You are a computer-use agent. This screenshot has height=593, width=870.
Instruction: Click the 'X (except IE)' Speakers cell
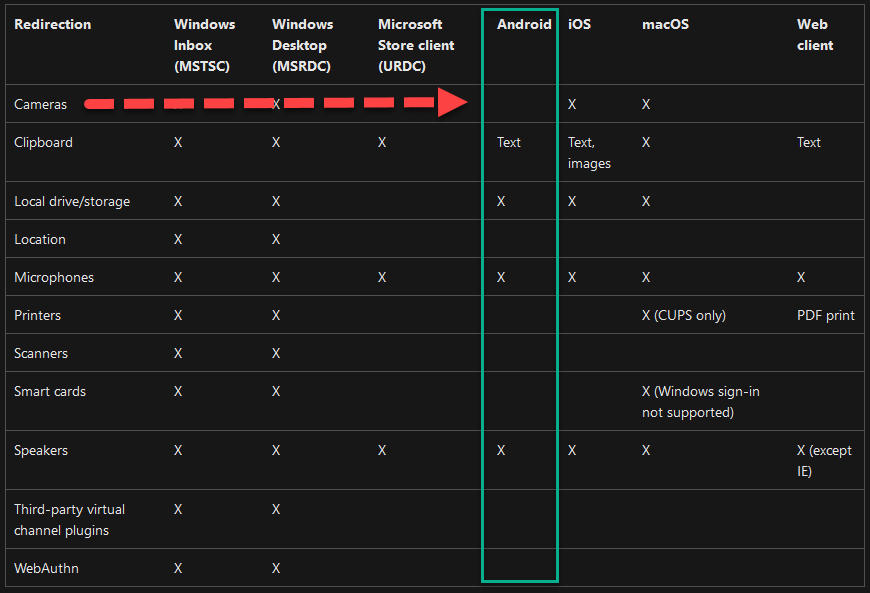(824, 461)
